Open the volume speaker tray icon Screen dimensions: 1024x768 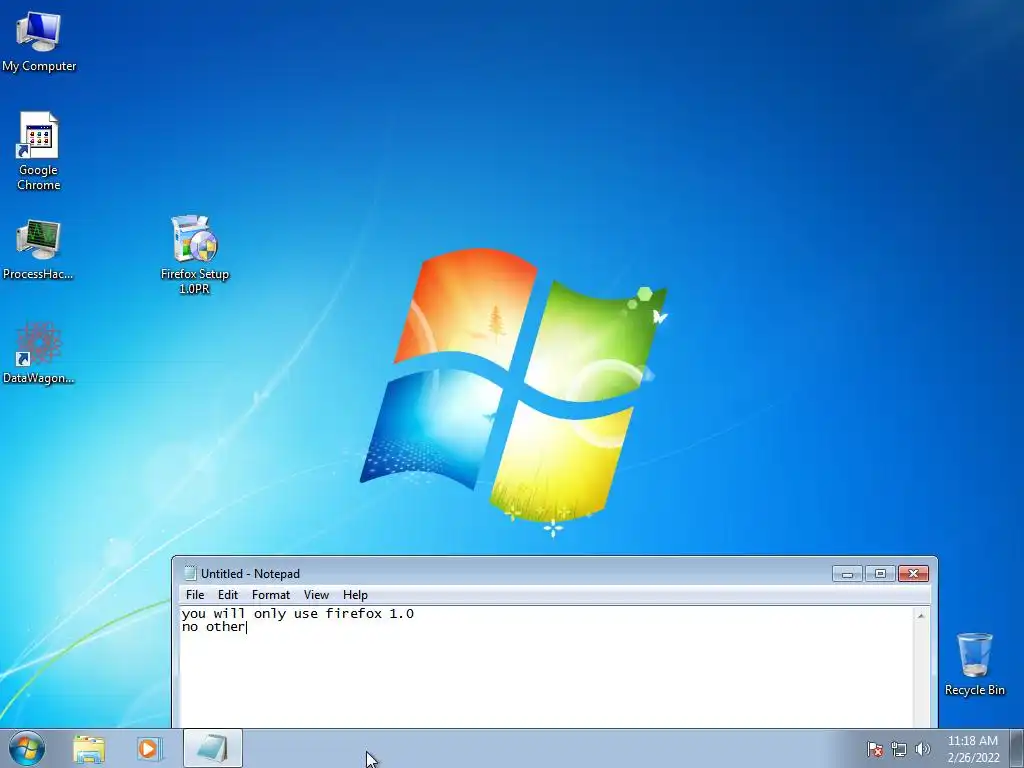[922, 749]
